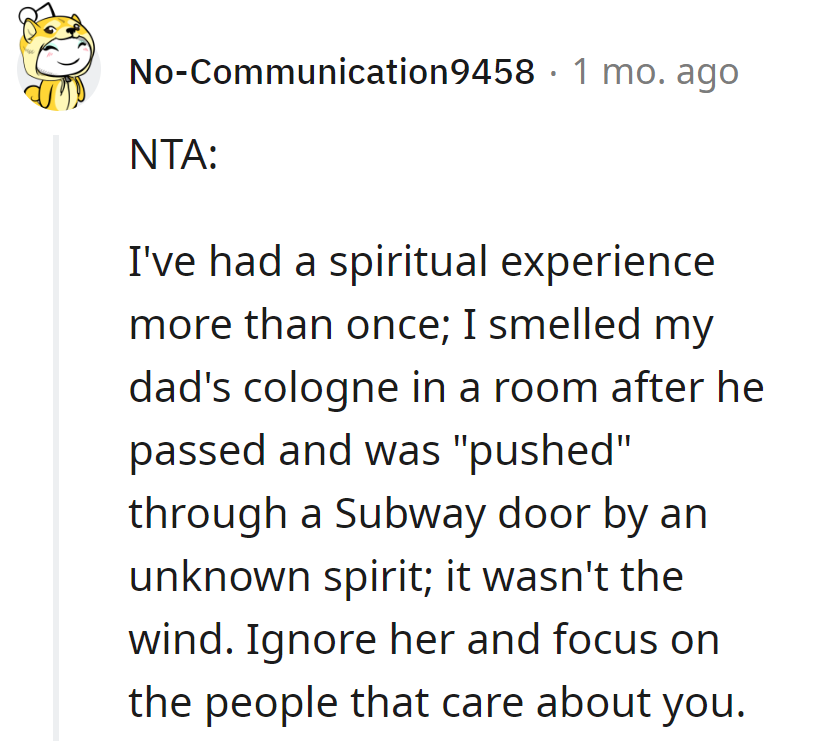Click the word "Subway" in the comment
The image size is (829, 741).
[410, 515]
